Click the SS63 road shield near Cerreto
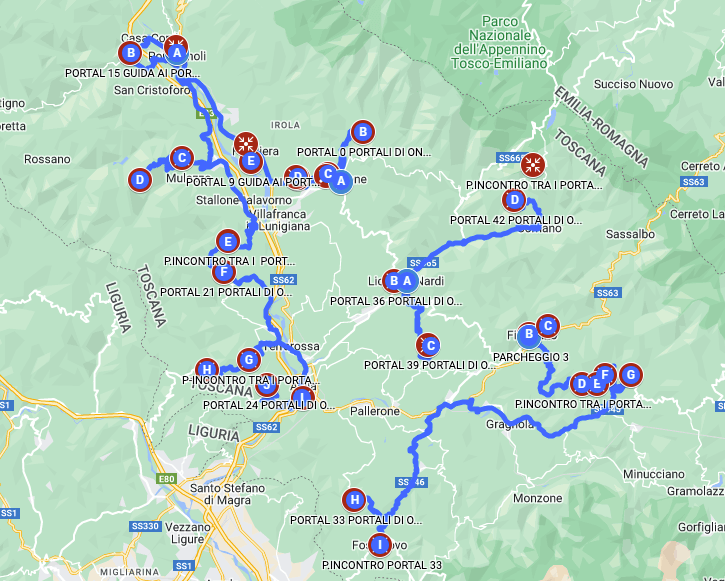This screenshot has width=725, height=581. (x=694, y=182)
